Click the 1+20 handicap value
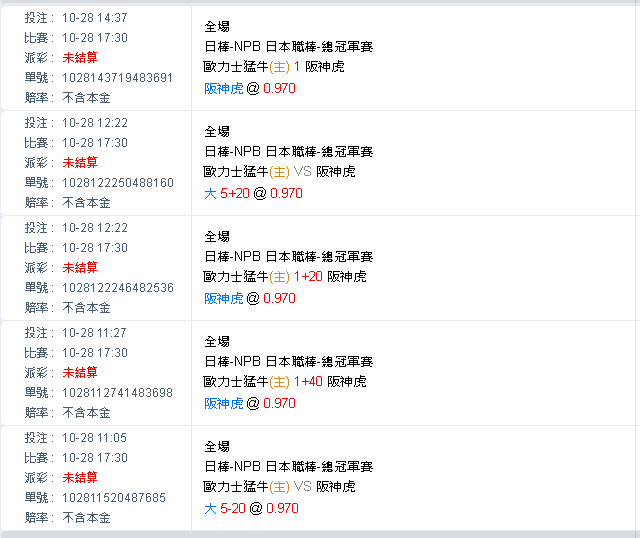Screen dimensions: 640x538 point(308,276)
